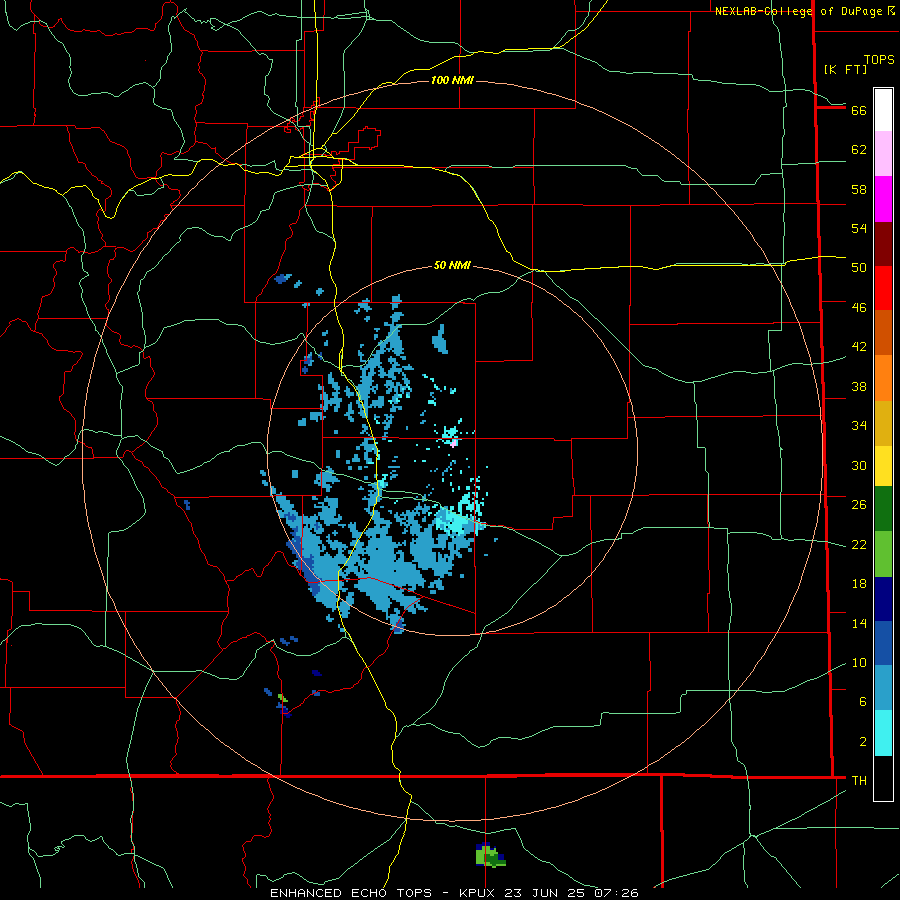900x900 pixels.
Task: Click the "NEXLAB-College of DuPage" text
Action: tap(798, 11)
